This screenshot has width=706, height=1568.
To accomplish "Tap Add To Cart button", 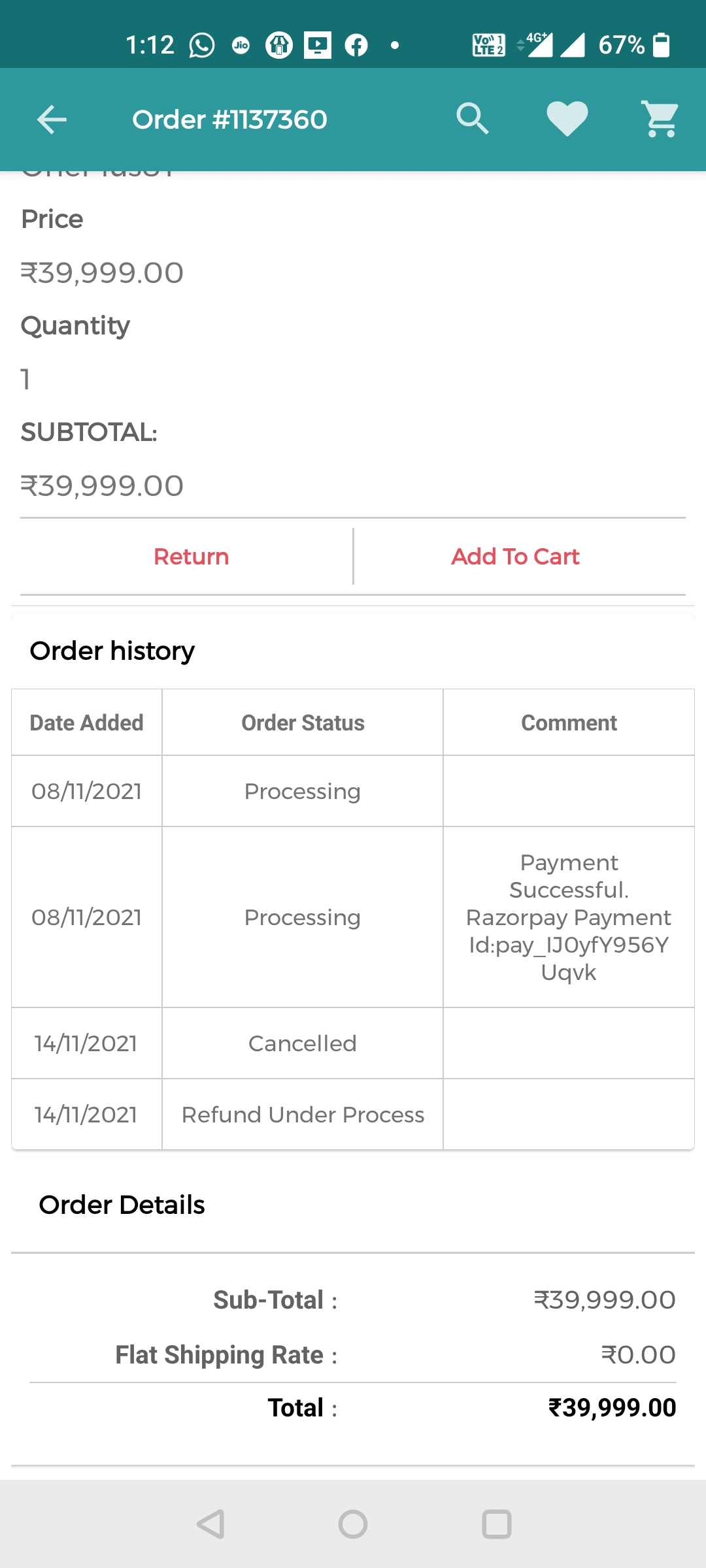I will (515, 557).
